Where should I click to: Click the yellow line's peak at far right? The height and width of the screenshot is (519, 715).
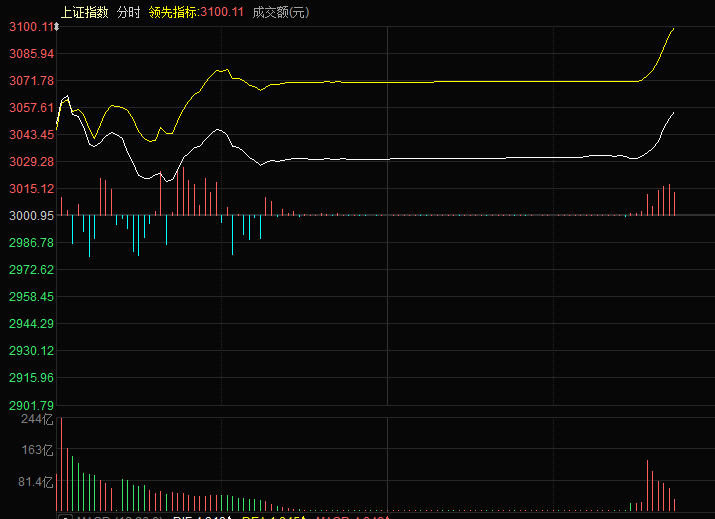point(673,29)
